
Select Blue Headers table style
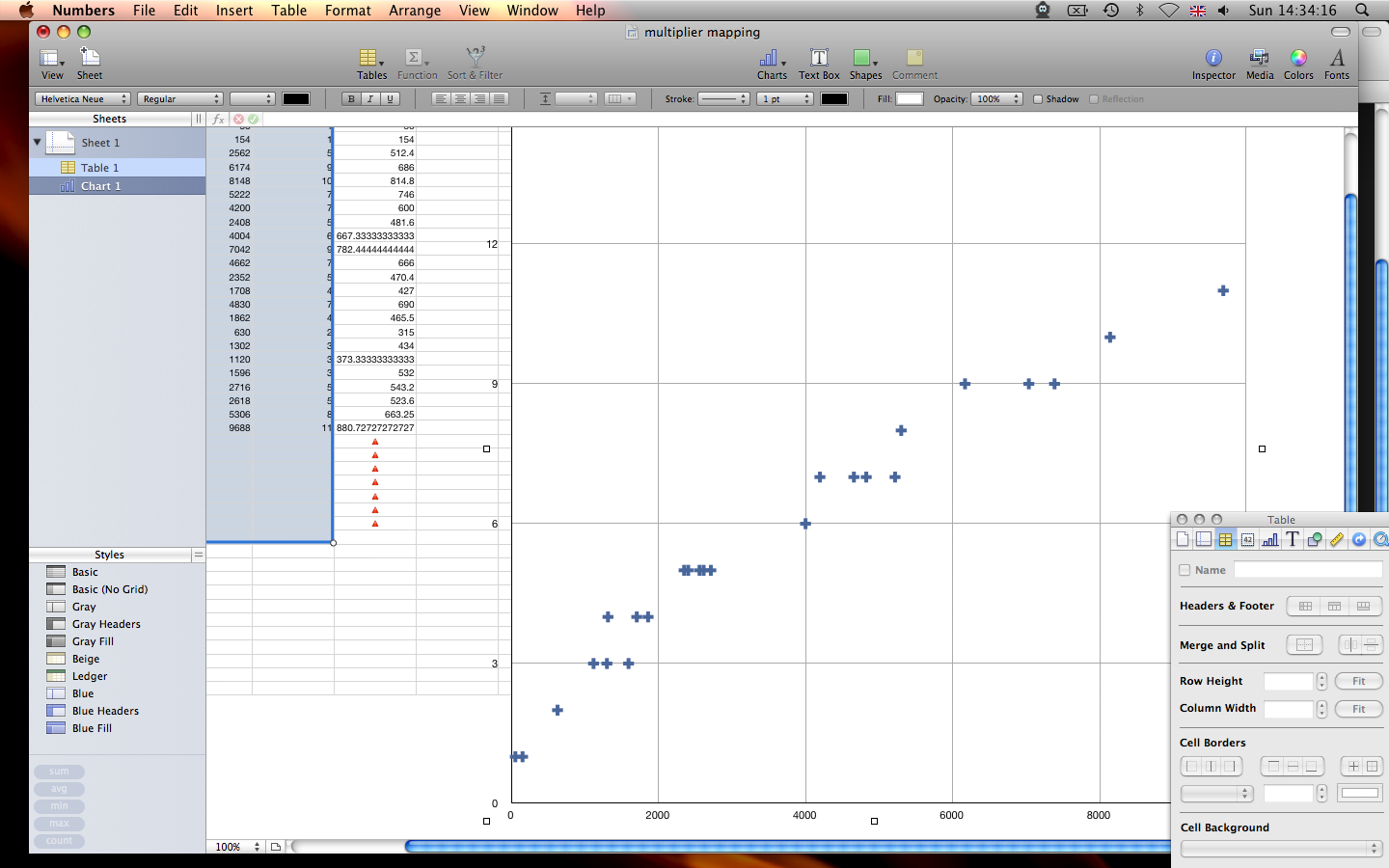pos(105,711)
